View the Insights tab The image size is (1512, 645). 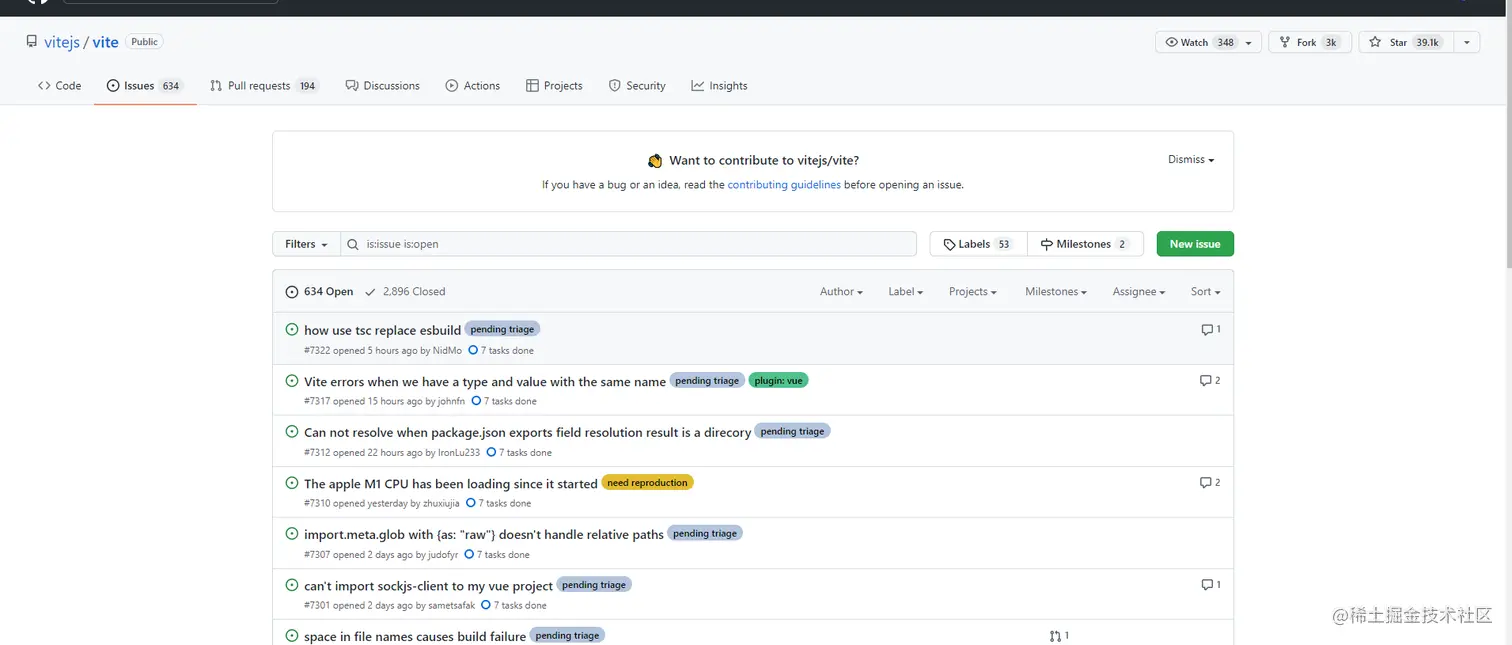pos(719,86)
